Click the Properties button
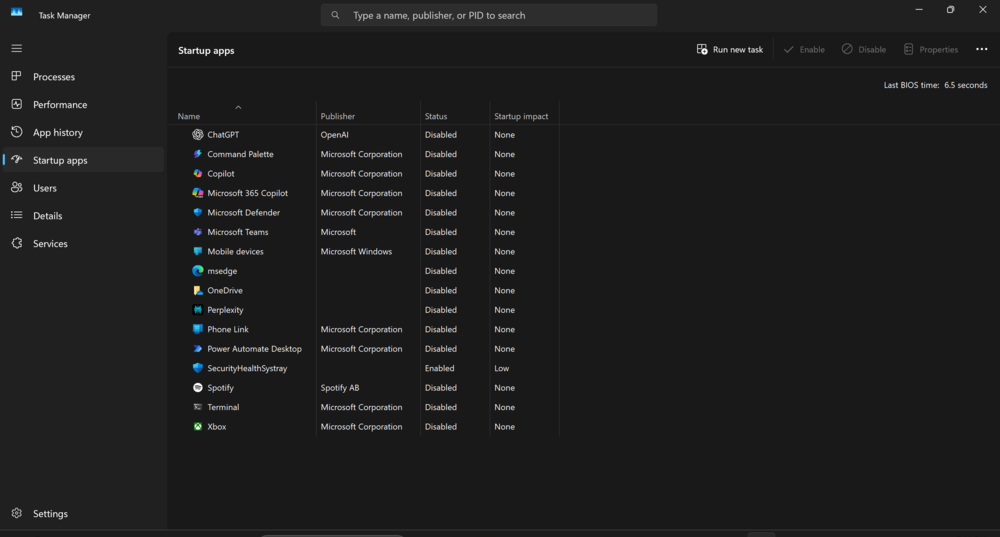 [930, 49]
